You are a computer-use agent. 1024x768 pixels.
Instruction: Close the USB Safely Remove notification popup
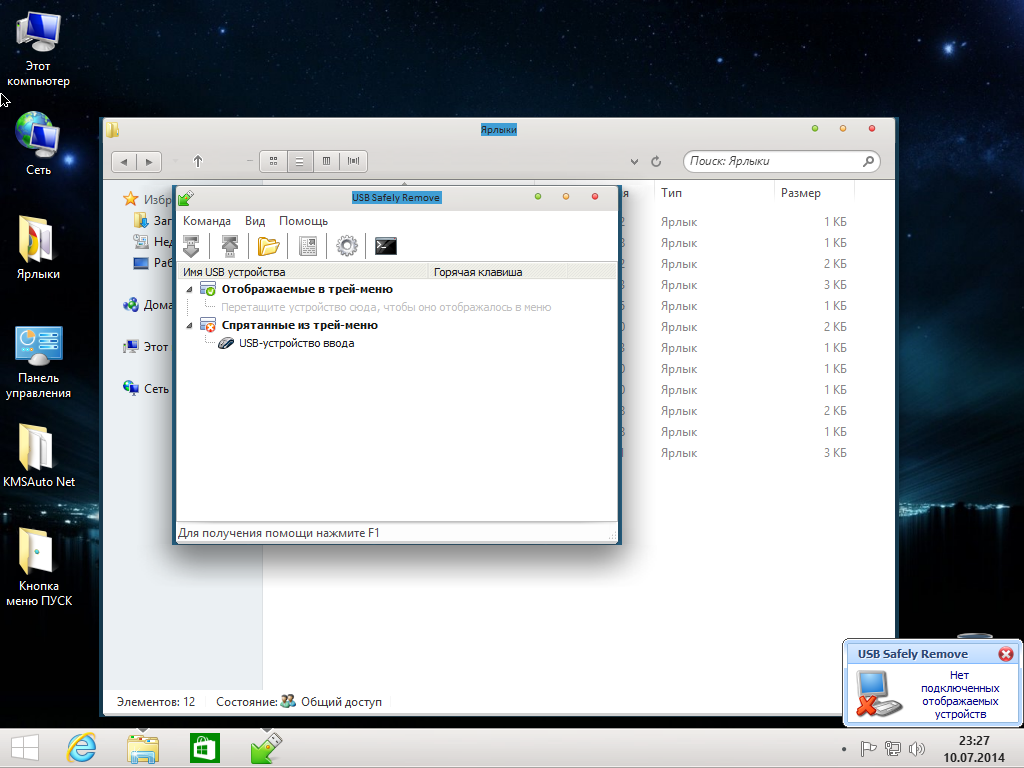point(1006,654)
